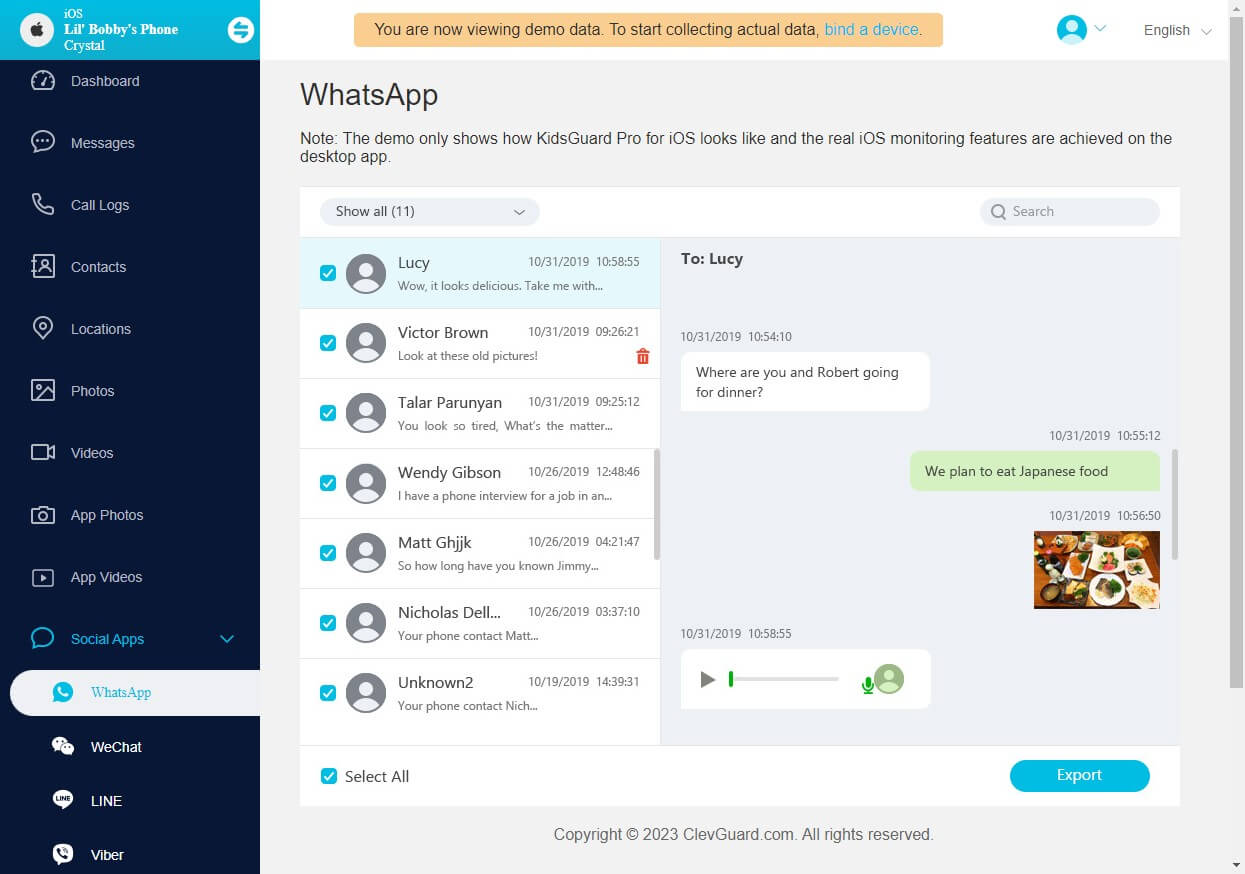Open the Dashboard menu item
The image size is (1245, 874).
(x=130, y=81)
